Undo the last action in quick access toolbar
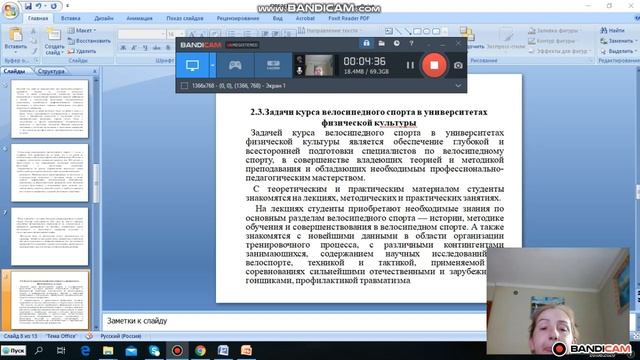640x360 pixels. tap(38, 6)
